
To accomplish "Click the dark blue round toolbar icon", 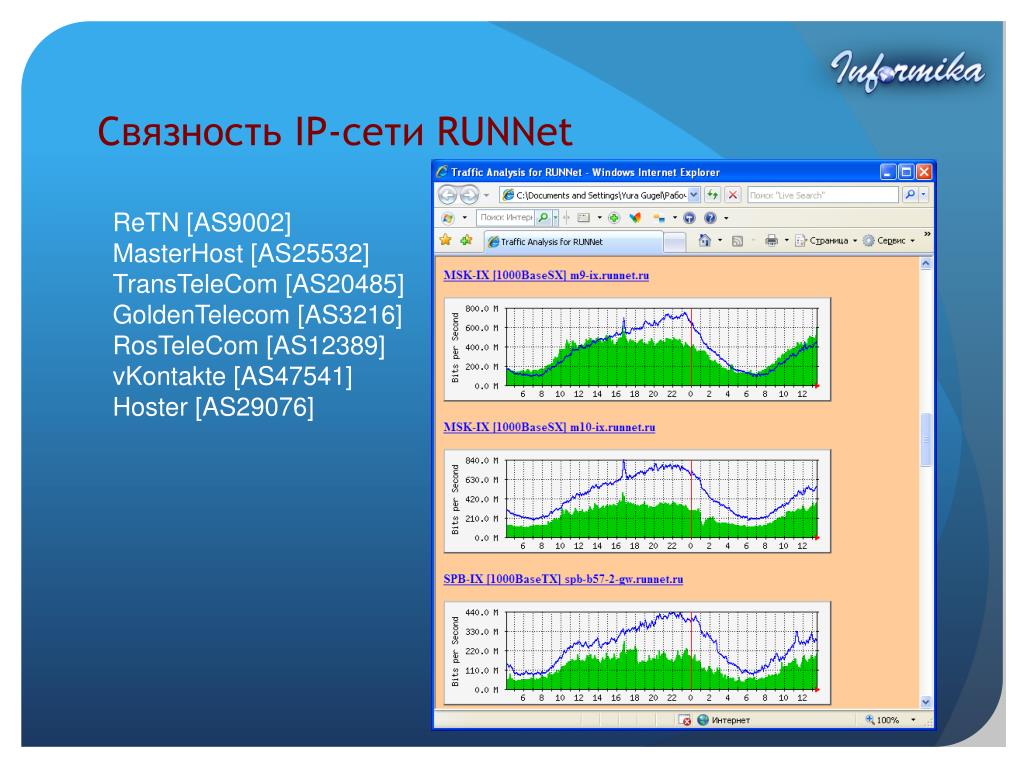I will pyautogui.click(x=689, y=217).
